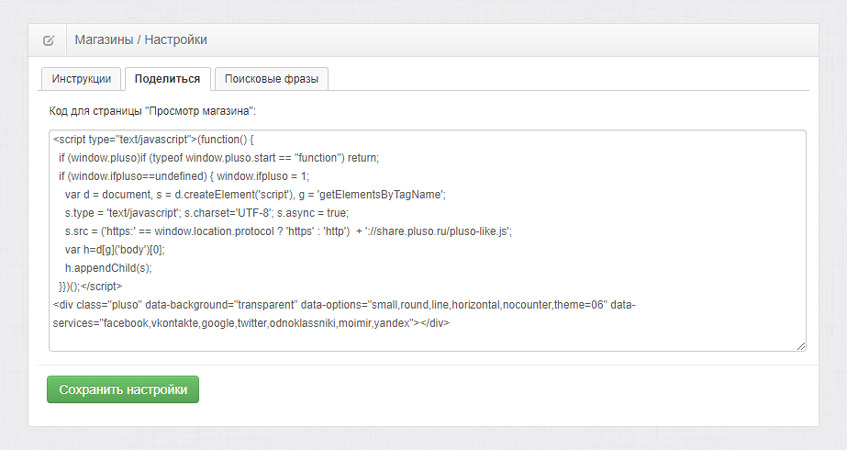
Task: Click the line h.appendChild(s);
Action: (109, 268)
